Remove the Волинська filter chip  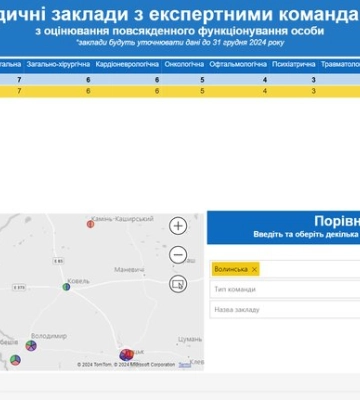(x=254, y=269)
